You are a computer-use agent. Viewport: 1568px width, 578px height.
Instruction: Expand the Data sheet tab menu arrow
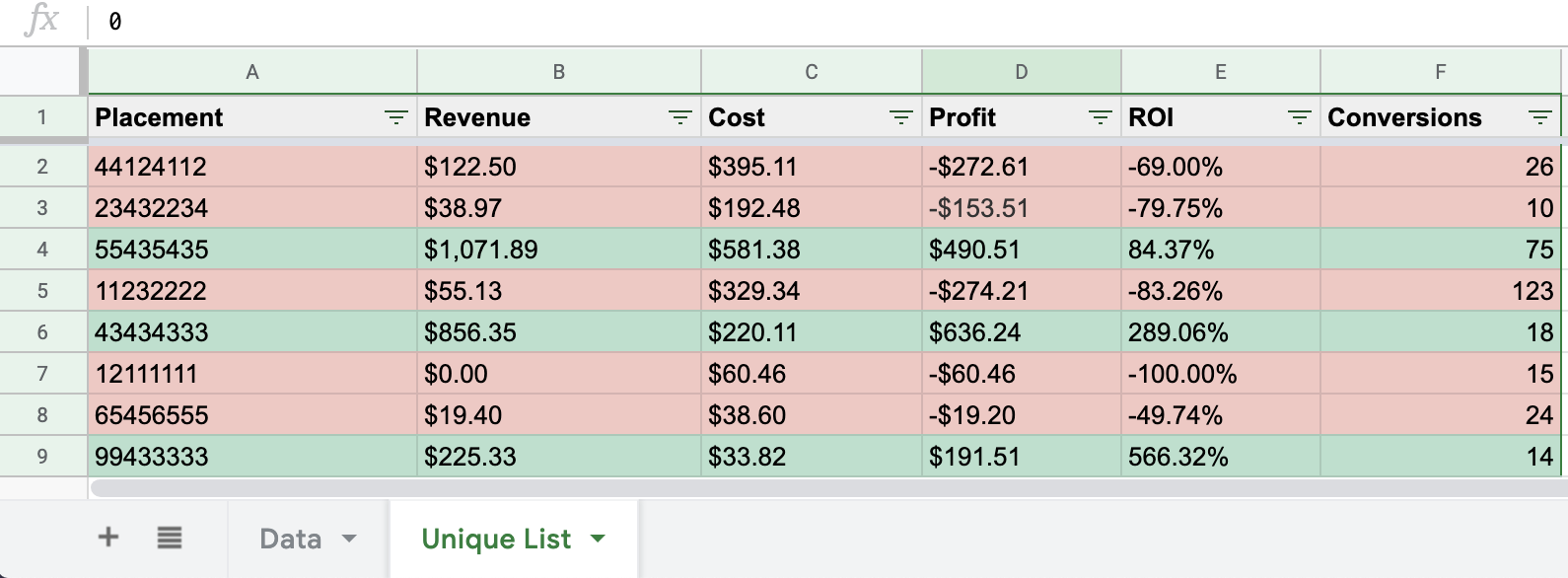(x=349, y=539)
